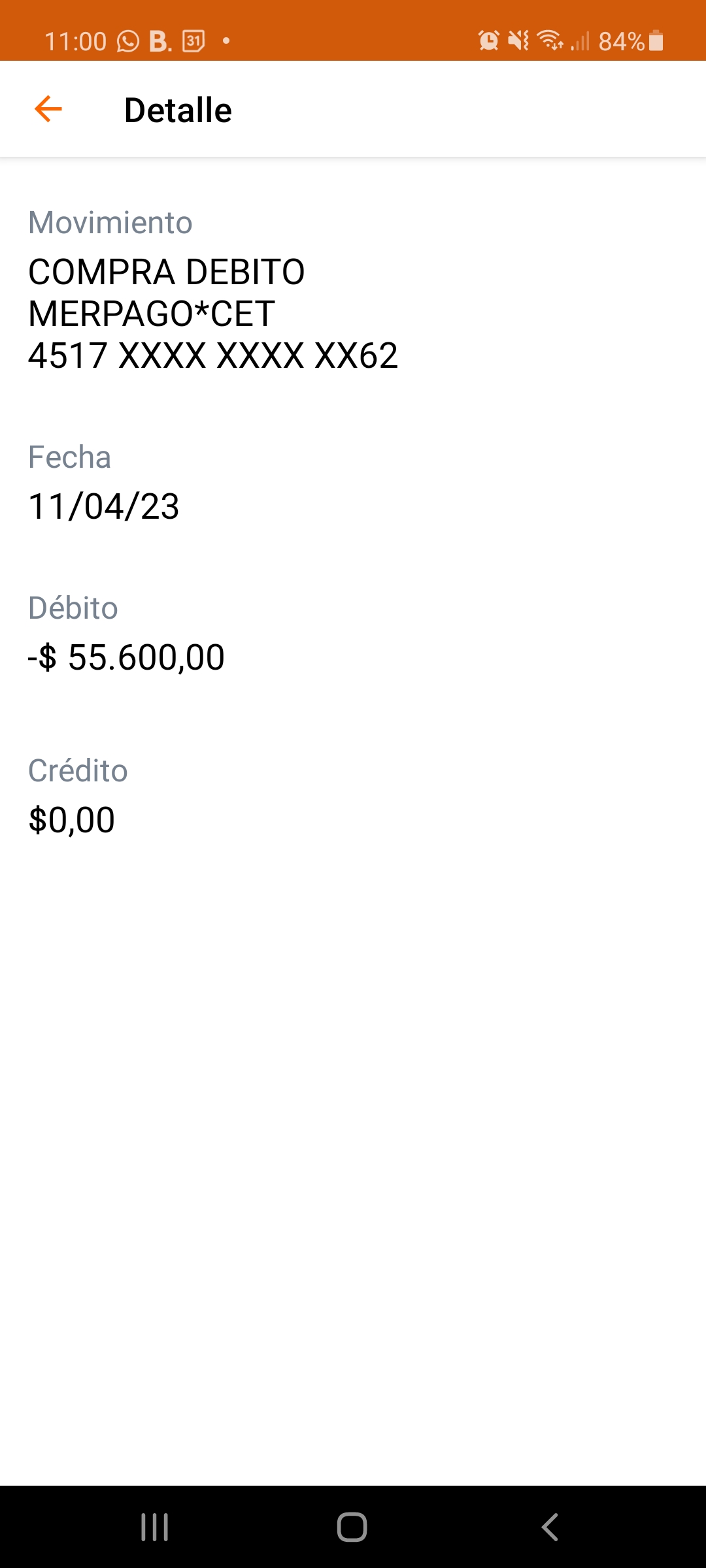Tap the COMPRA DEBITO movement text
This screenshot has width=706, height=1568.
pos(167,272)
